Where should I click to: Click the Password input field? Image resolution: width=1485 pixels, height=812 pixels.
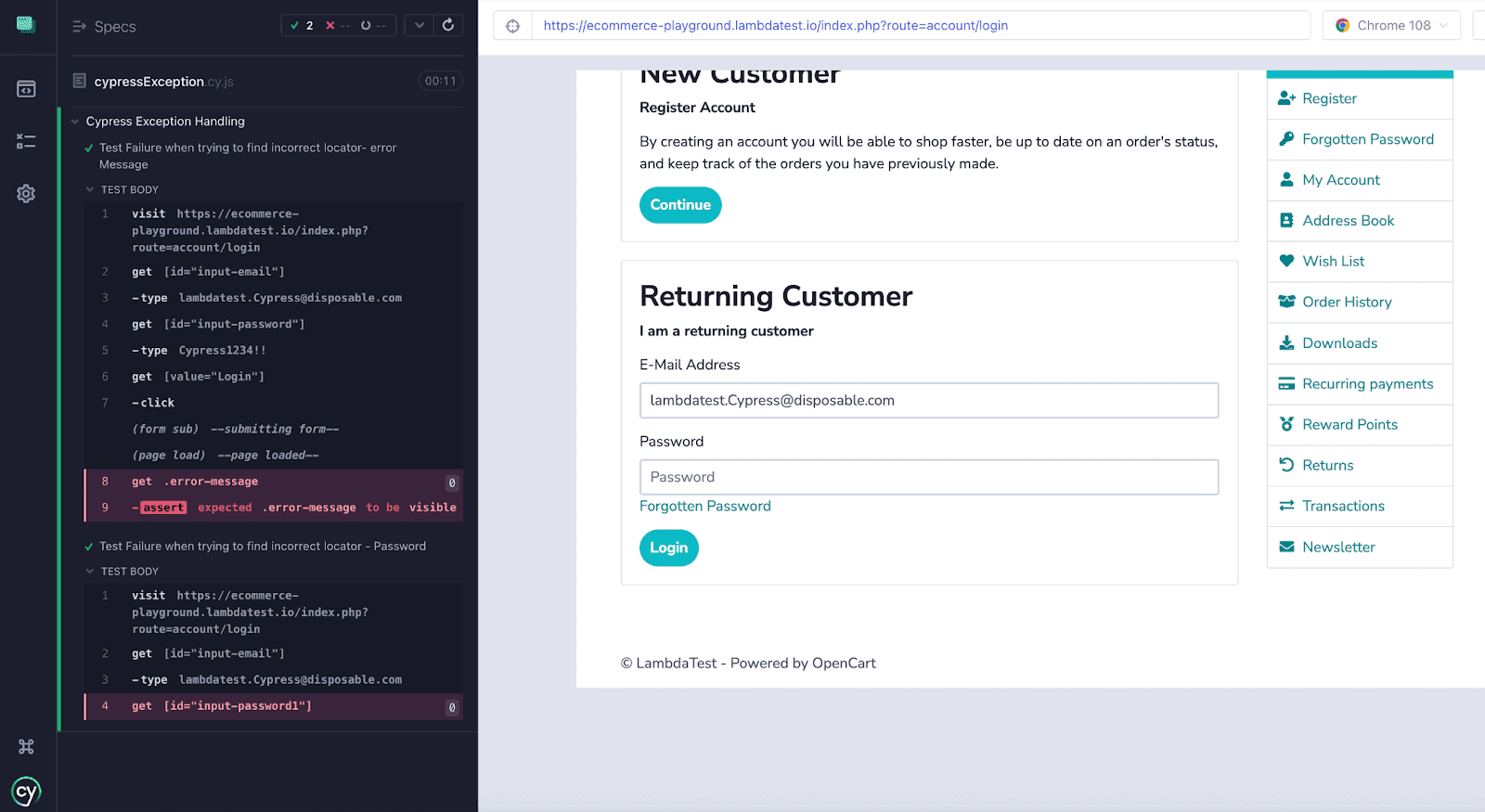click(x=928, y=477)
